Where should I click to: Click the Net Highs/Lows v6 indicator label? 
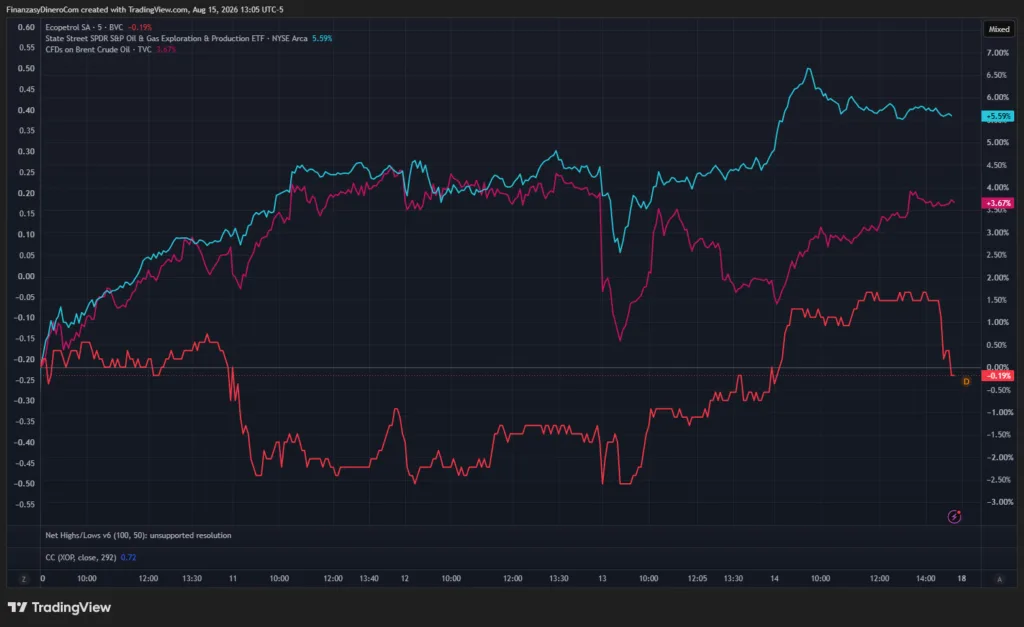(x=138, y=536)
